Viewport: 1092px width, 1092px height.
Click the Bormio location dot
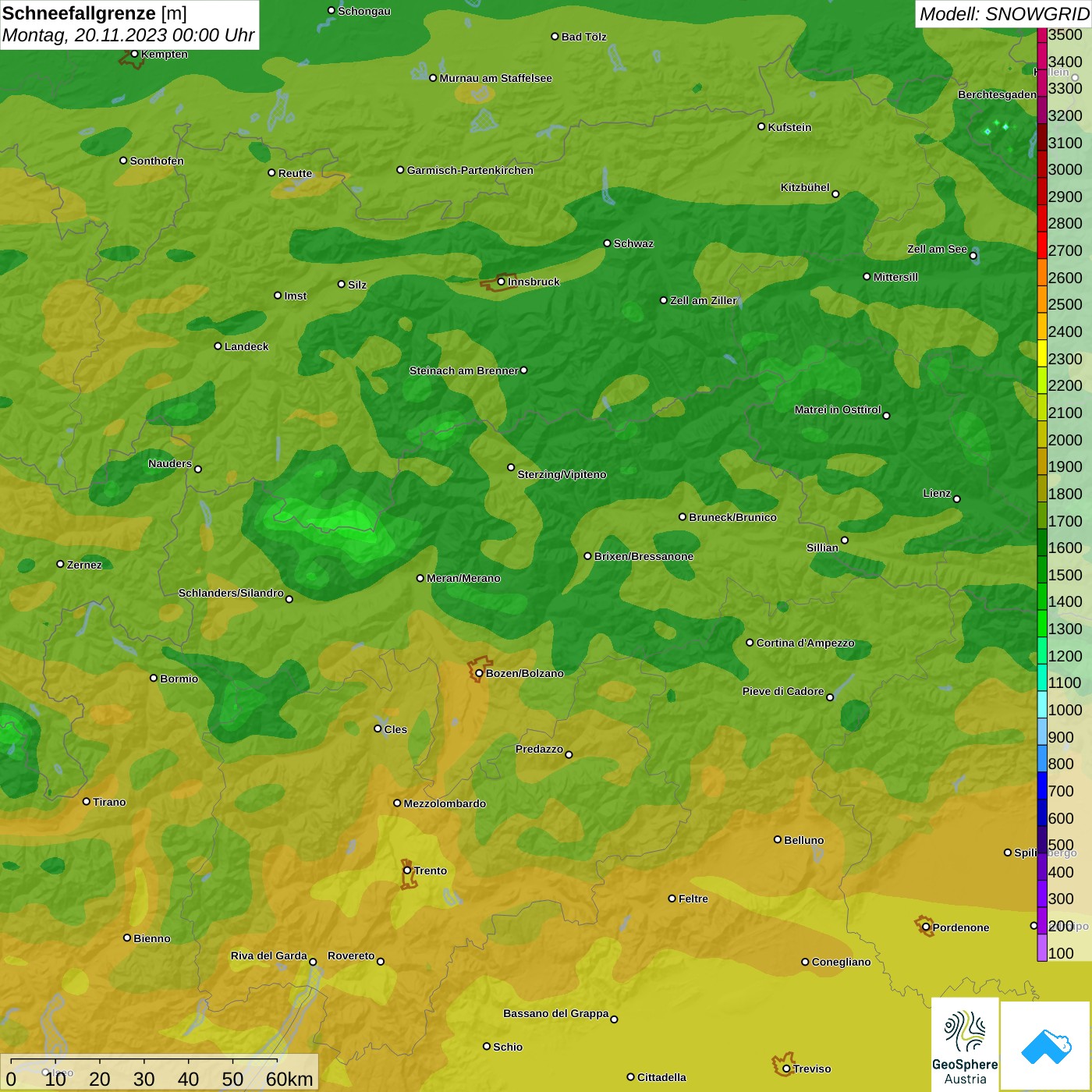[x=154, y=678]
